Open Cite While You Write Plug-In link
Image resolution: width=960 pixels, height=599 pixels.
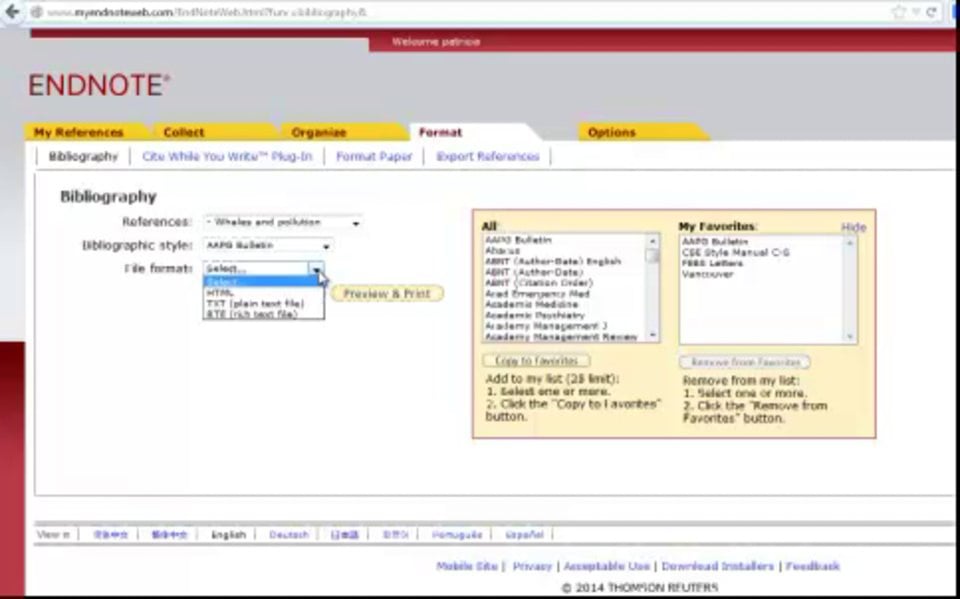point(227,157)
